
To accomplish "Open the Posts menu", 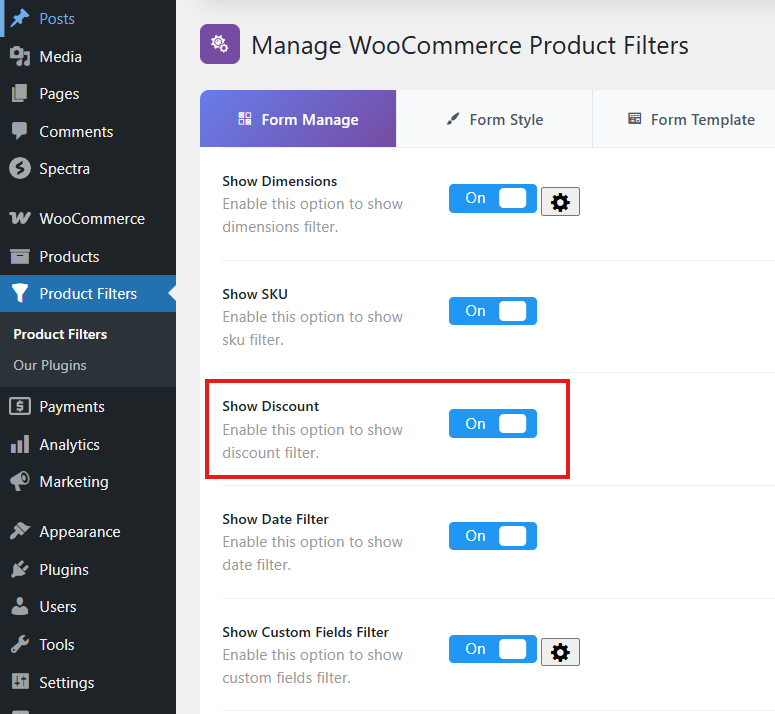I will coord(88,19).
